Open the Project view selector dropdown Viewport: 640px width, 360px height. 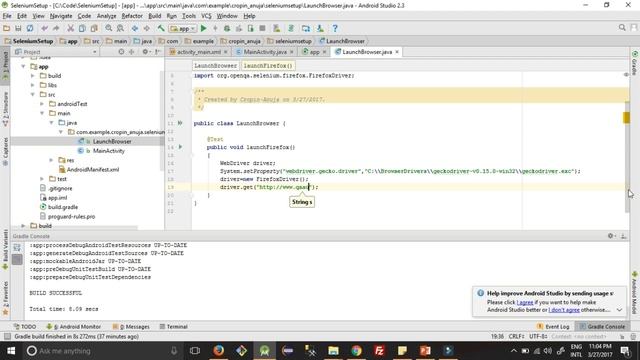(56, 52)
